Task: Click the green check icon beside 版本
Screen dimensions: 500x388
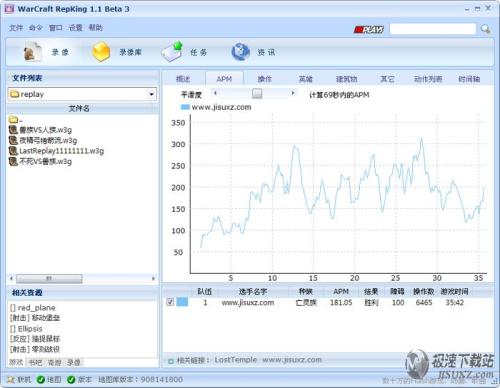Action: (x=71, y=380)
